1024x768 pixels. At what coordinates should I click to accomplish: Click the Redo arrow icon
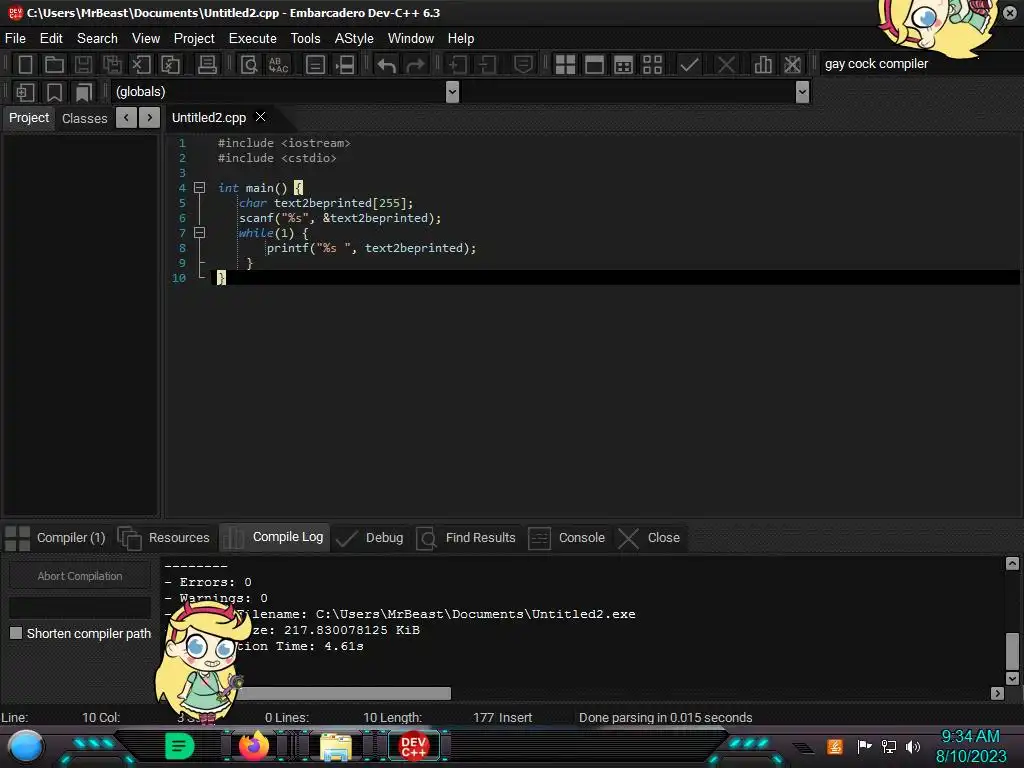point(415,65)
